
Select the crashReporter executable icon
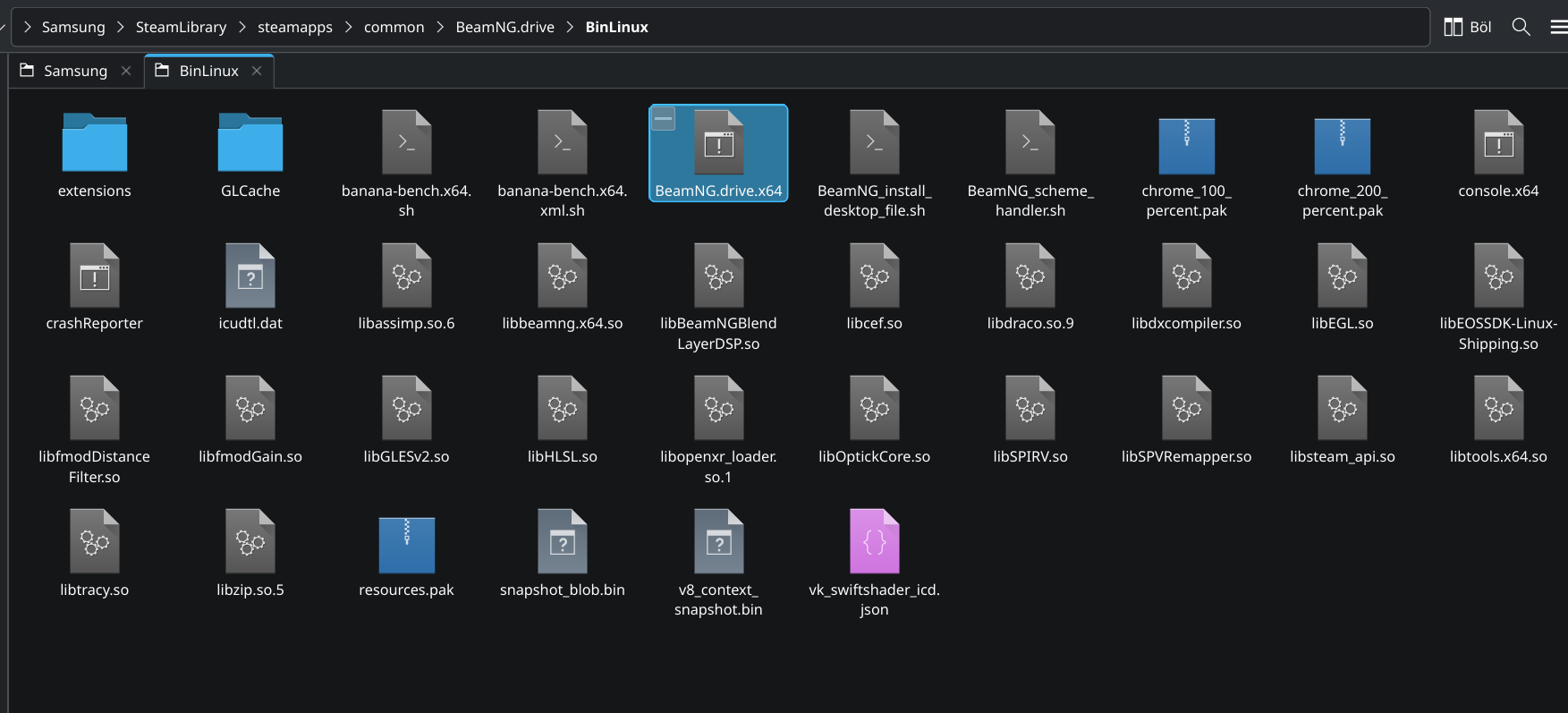[x=95, y=276]
